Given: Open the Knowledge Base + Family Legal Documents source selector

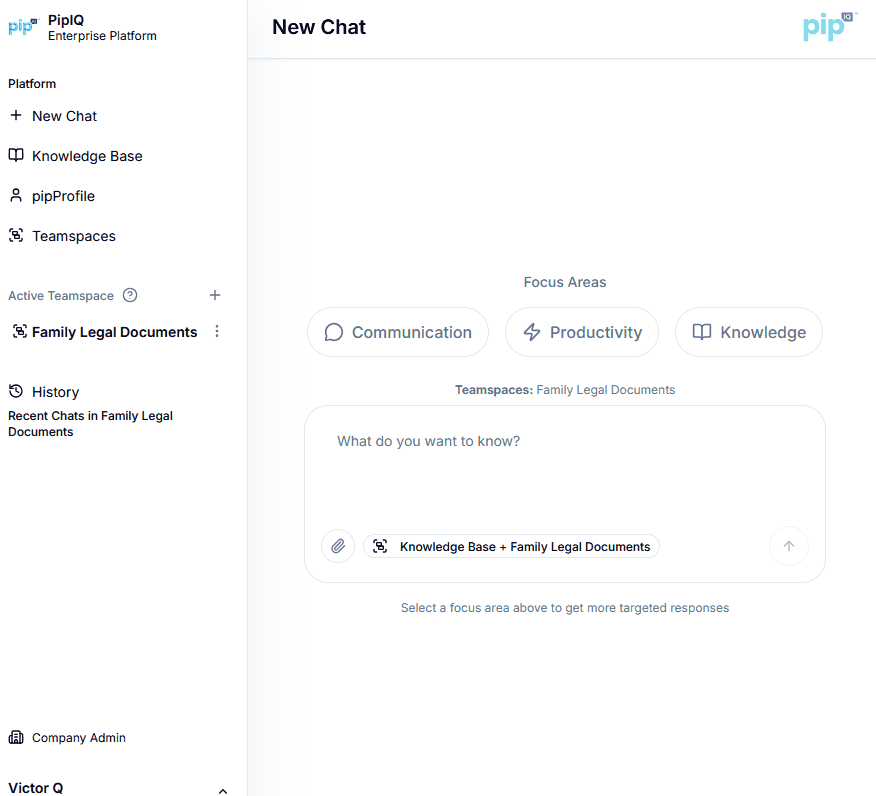Looking at the screenshot, I should coord(511,546).
